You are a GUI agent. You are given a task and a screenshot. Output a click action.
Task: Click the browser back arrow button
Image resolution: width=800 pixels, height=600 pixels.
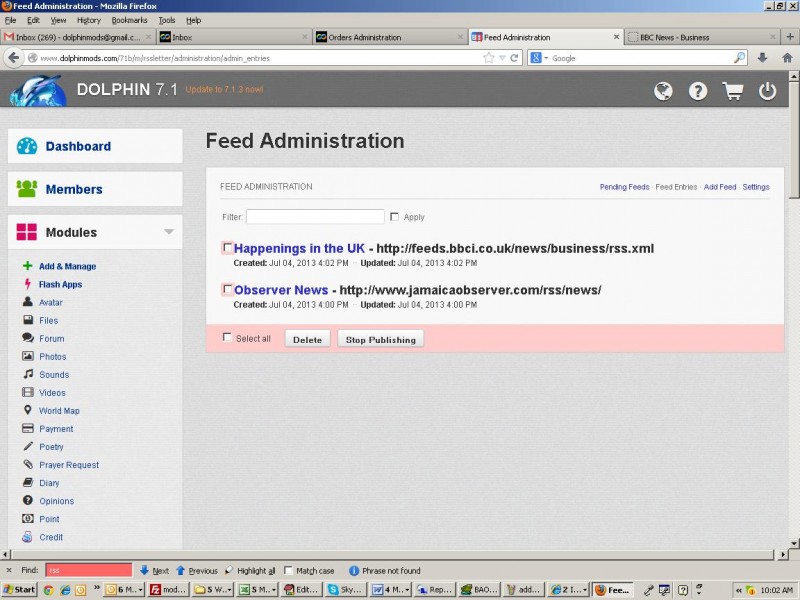pyautogui.click(x=14, y=58)
